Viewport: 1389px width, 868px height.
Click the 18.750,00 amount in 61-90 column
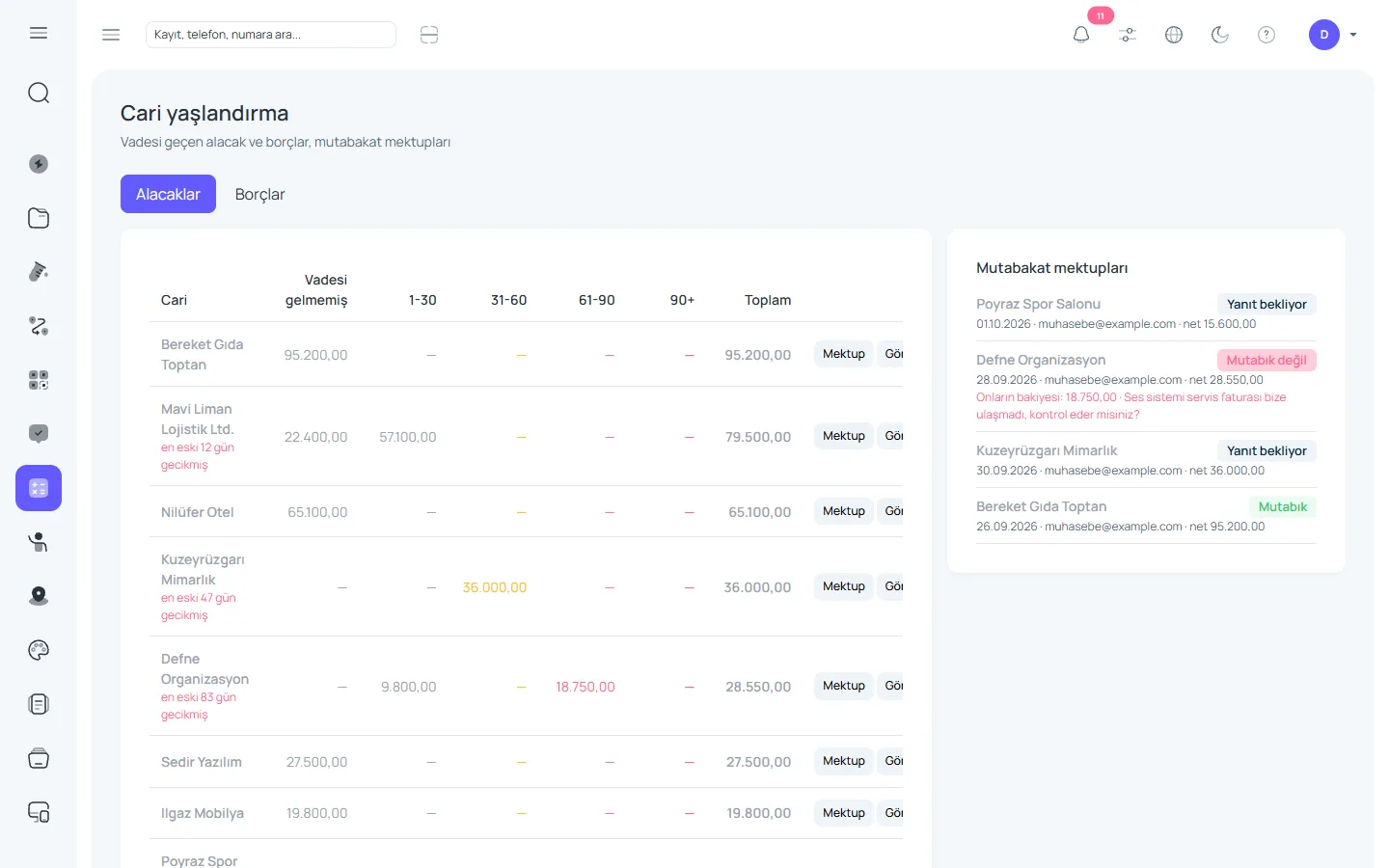(585, 687)
